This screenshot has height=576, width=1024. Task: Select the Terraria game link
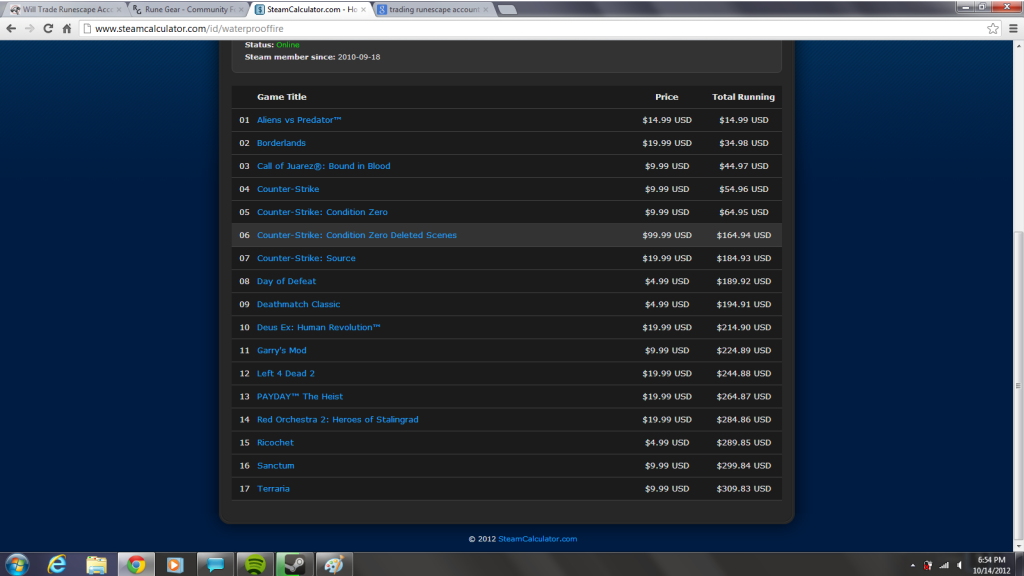274,488
